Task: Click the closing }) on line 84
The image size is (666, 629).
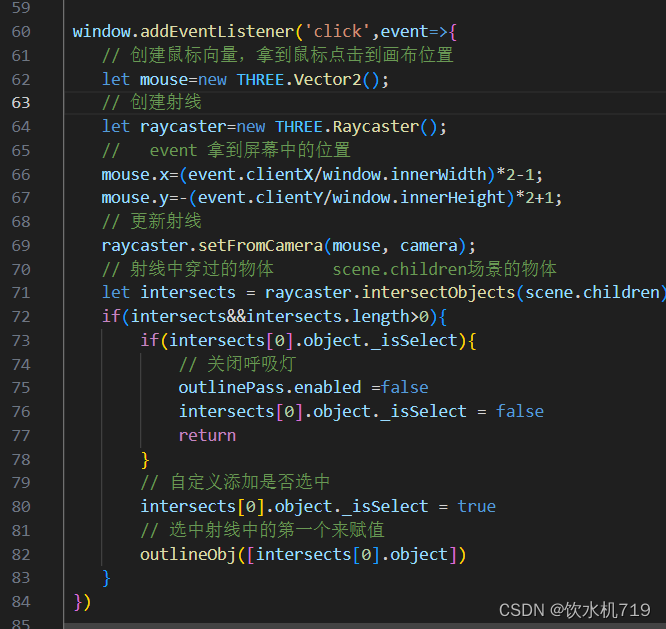Action: click(82, 602)
